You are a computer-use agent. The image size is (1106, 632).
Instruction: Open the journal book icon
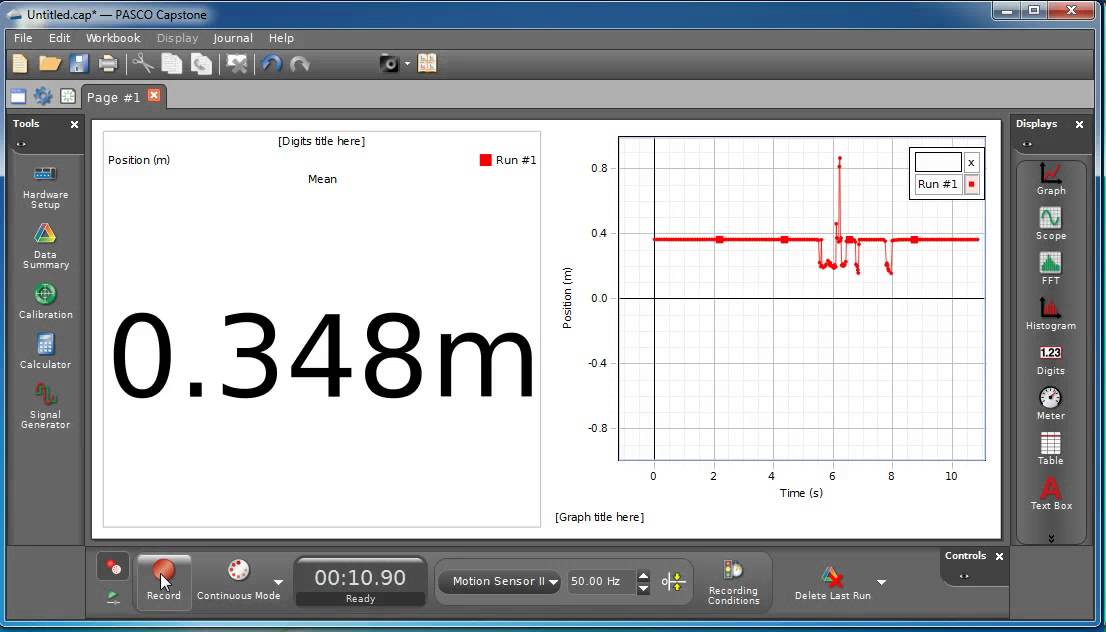[x=427, y=63]
